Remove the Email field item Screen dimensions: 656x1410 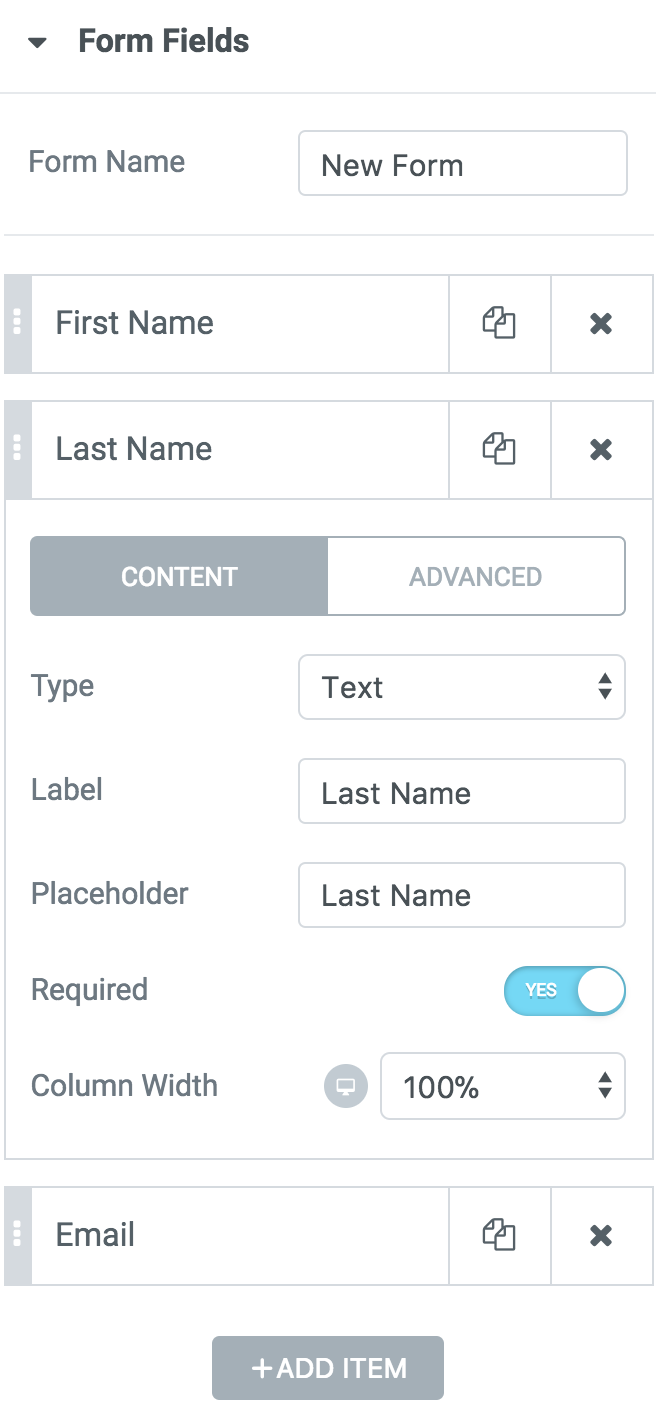tap(601, 1236)
